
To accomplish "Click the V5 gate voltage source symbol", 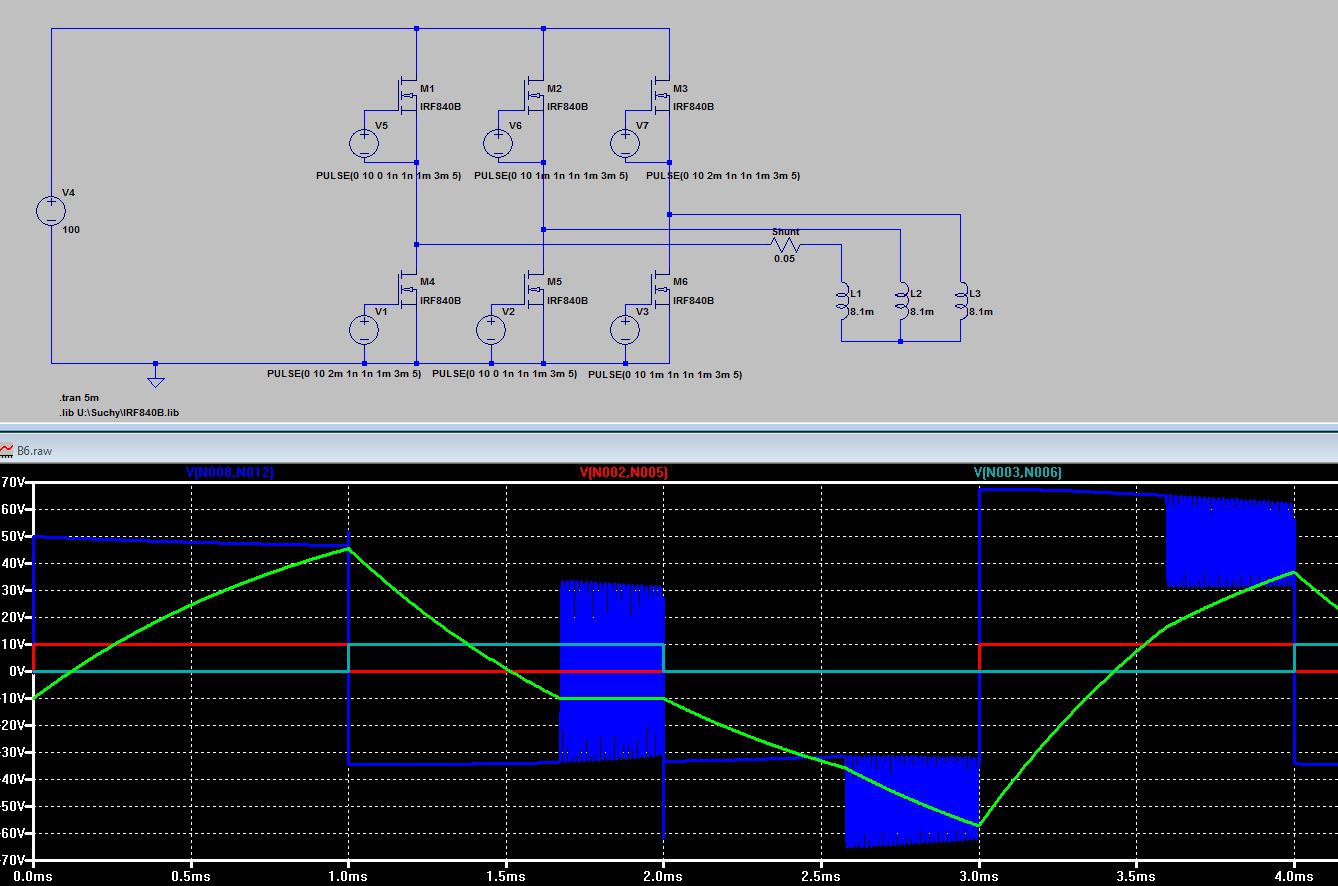I will (364, 143).
